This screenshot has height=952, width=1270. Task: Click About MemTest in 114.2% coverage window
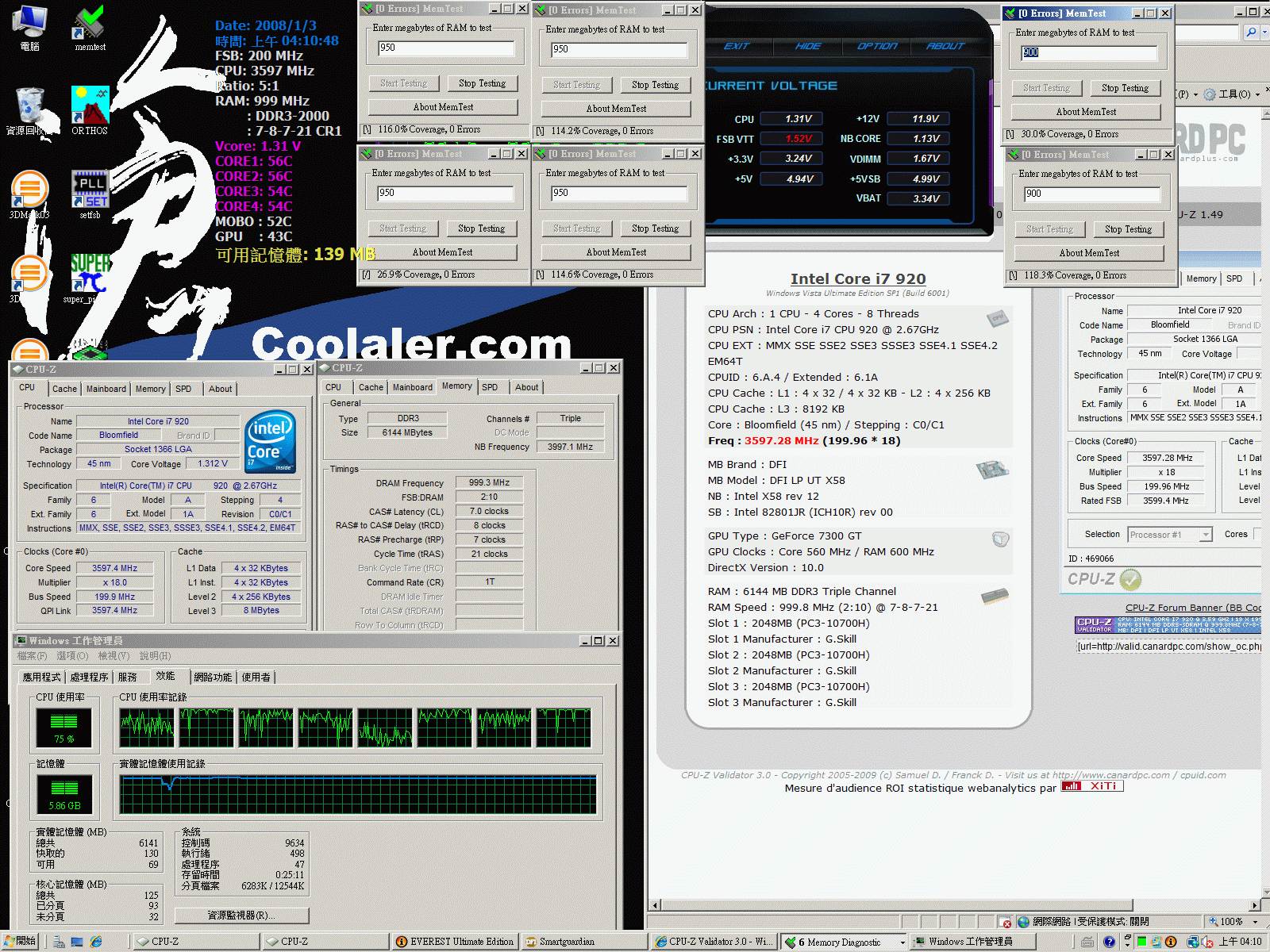point(616,109)
